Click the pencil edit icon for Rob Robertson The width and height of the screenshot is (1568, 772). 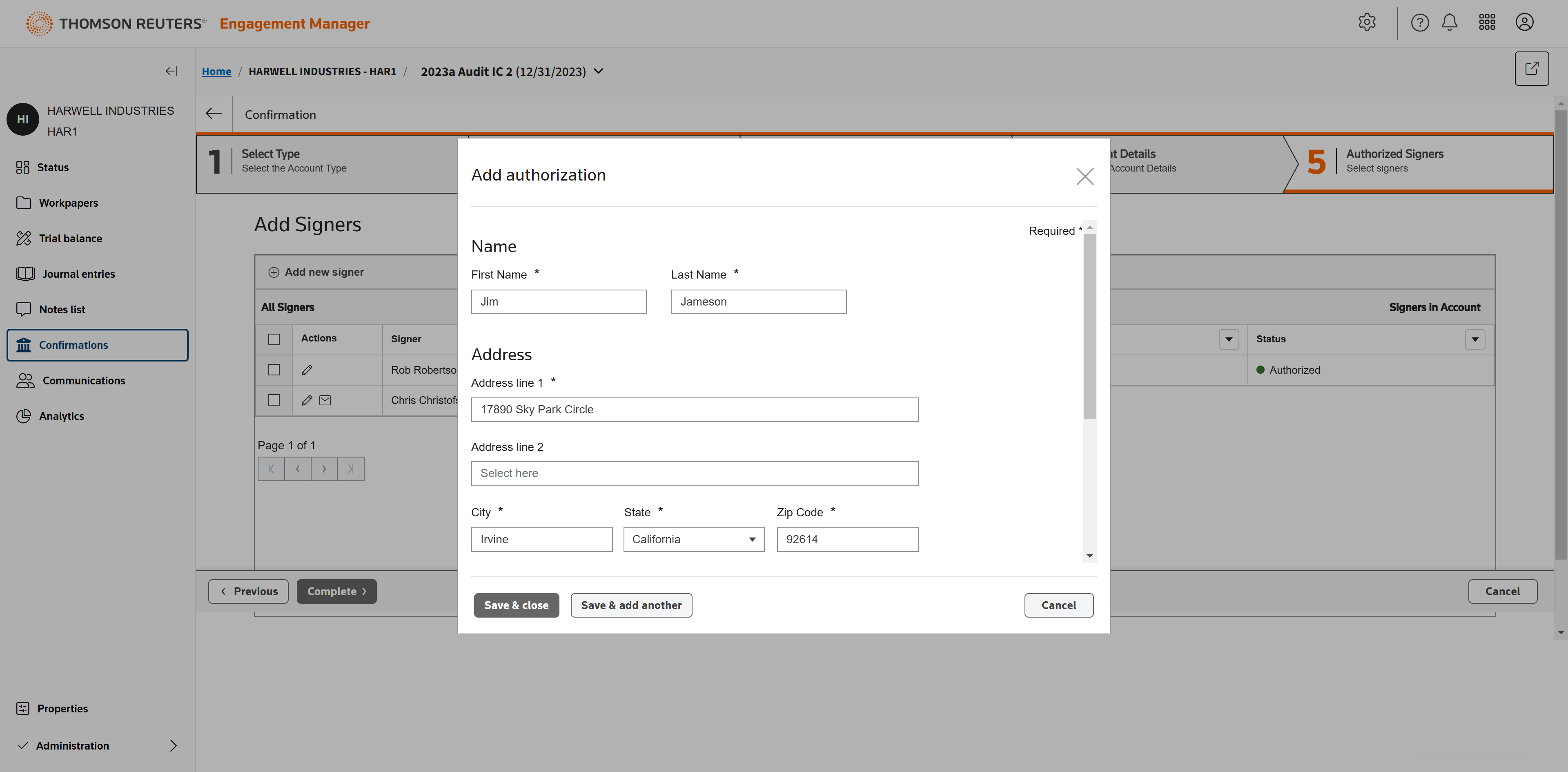(307, 370)
